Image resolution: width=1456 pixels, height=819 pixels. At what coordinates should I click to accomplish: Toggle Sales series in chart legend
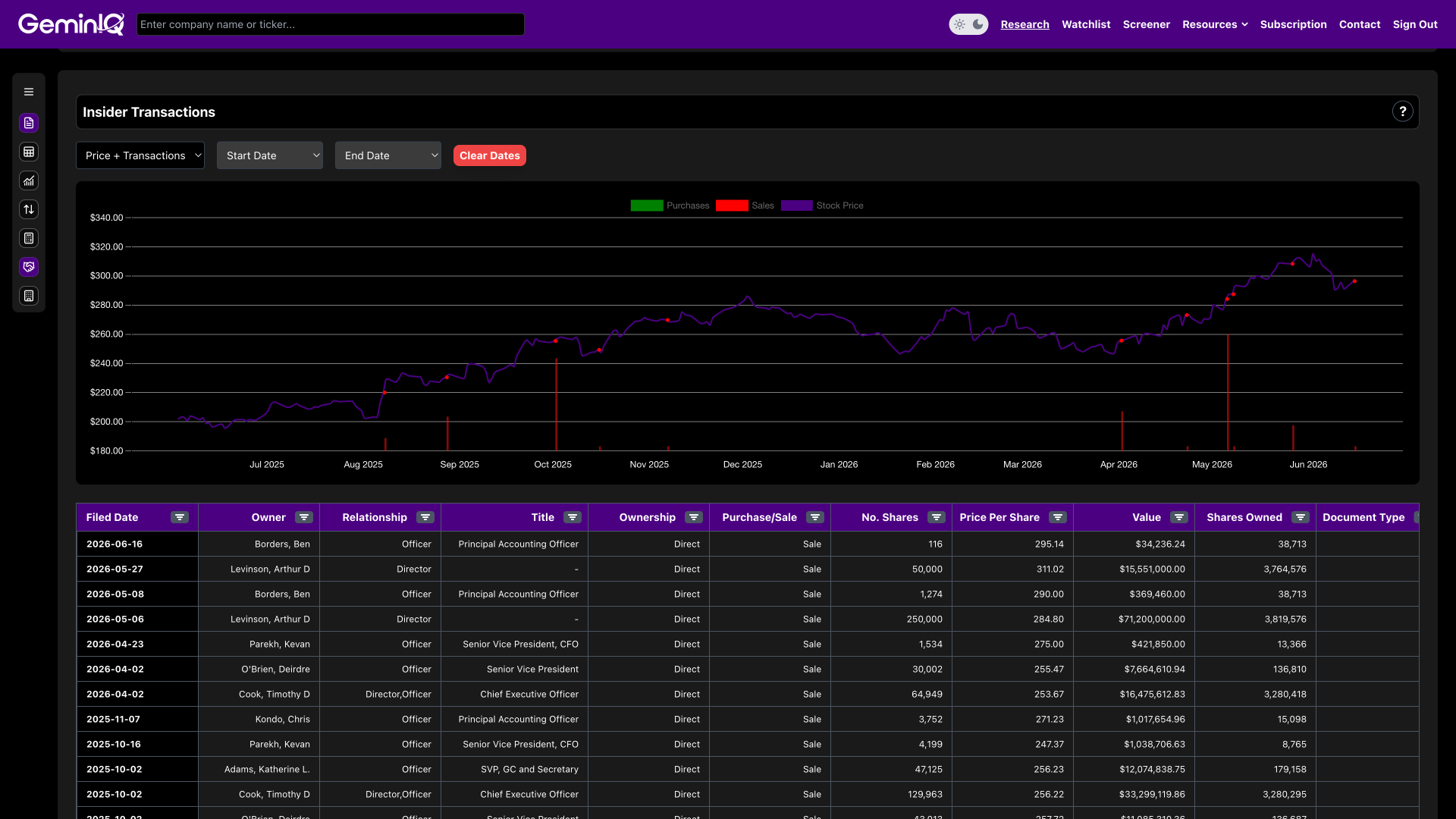[745, 206]
